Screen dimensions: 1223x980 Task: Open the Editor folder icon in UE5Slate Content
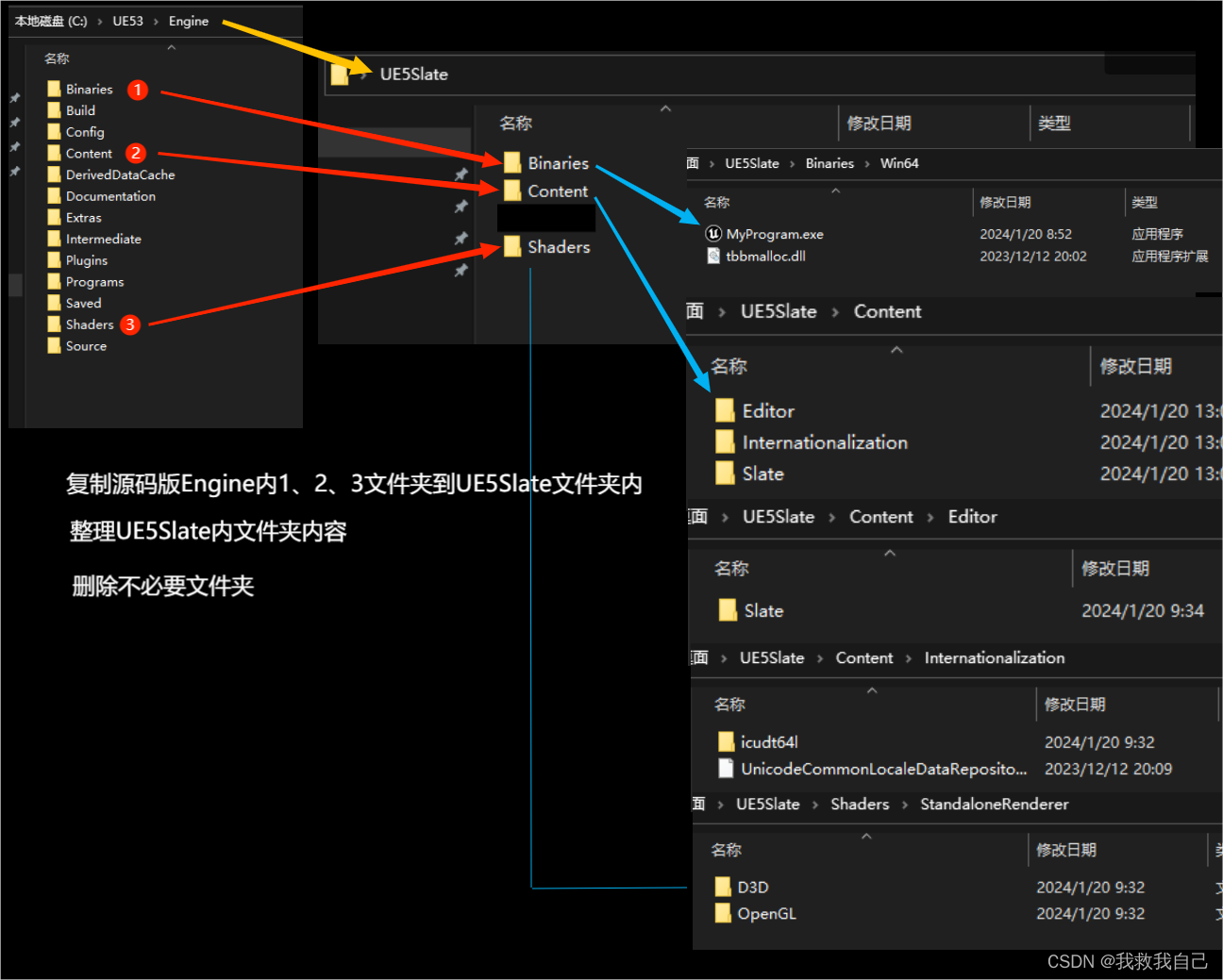725,410
